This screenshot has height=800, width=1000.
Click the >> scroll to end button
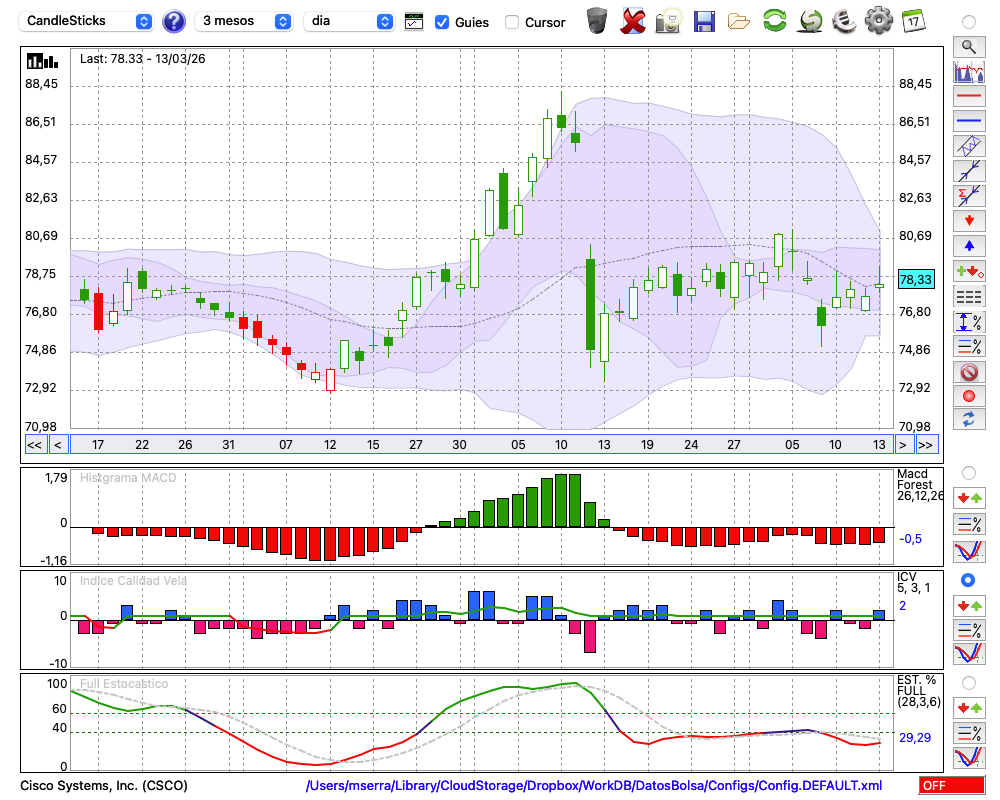pos(926,445)
